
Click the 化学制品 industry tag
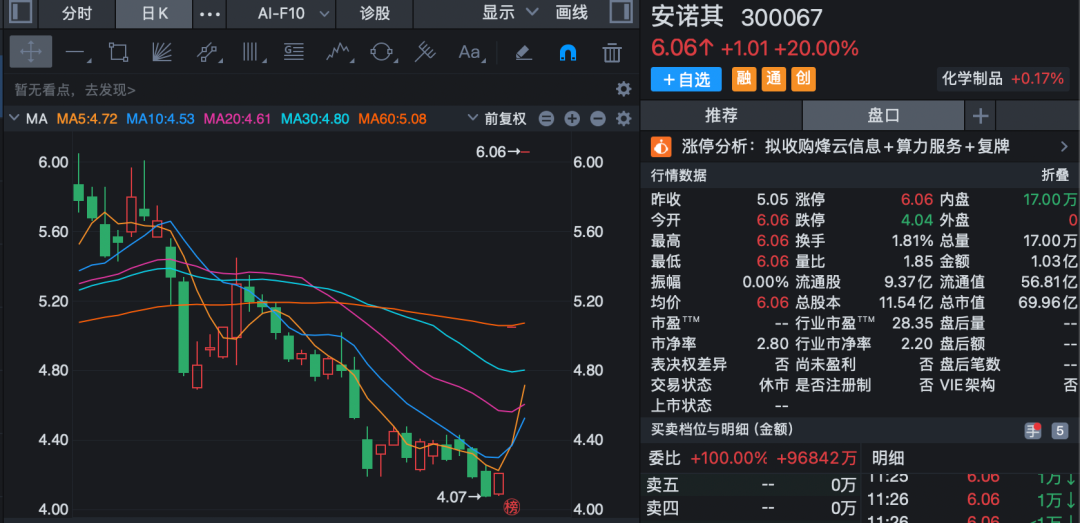(x=972, y=78)
